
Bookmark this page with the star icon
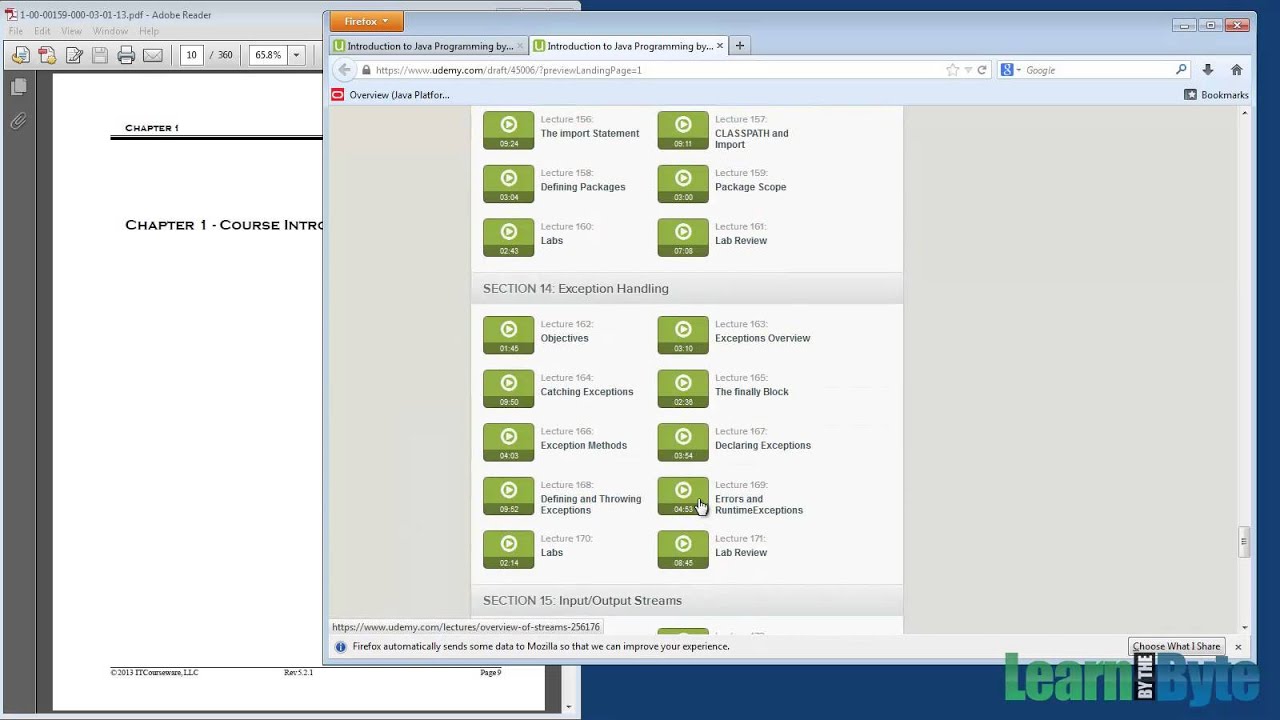coord(952,70)
